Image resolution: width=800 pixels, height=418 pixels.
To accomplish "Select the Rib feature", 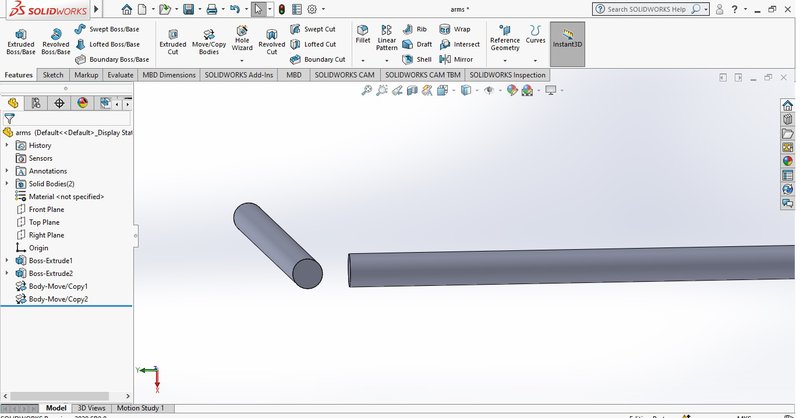I will (415, 29).
